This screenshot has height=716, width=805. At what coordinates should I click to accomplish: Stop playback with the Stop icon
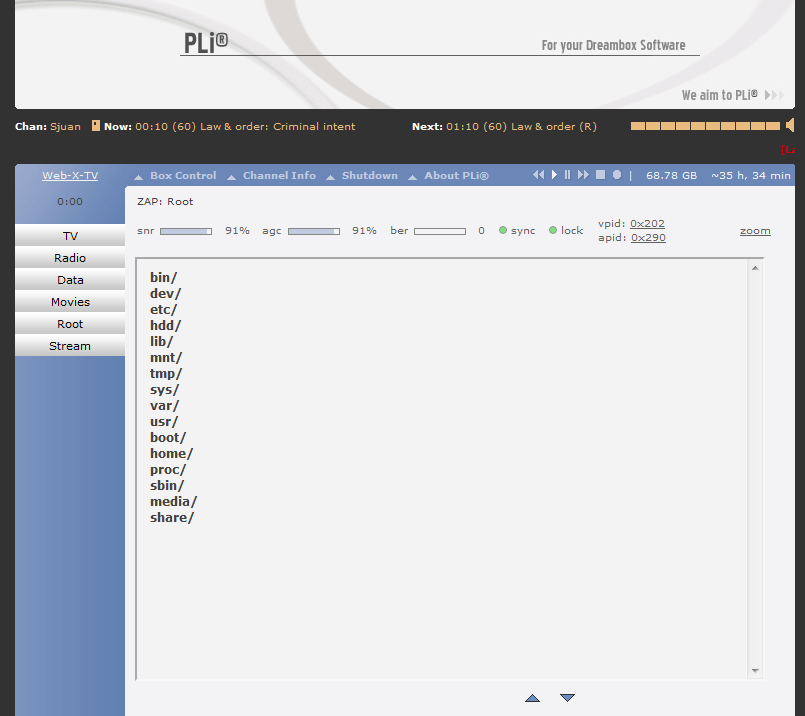[598, 175]
